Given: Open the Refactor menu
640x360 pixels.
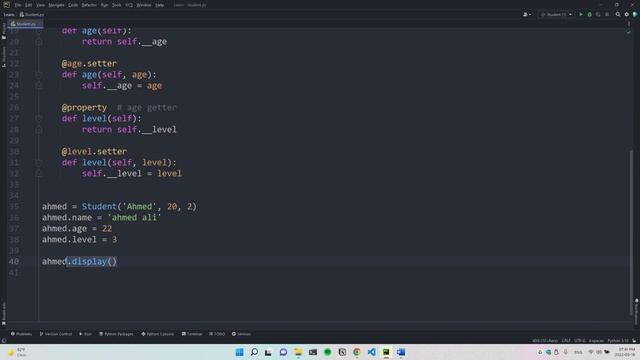Looking at the screenshot, I should pyautogui.click(x=89, y=5).
